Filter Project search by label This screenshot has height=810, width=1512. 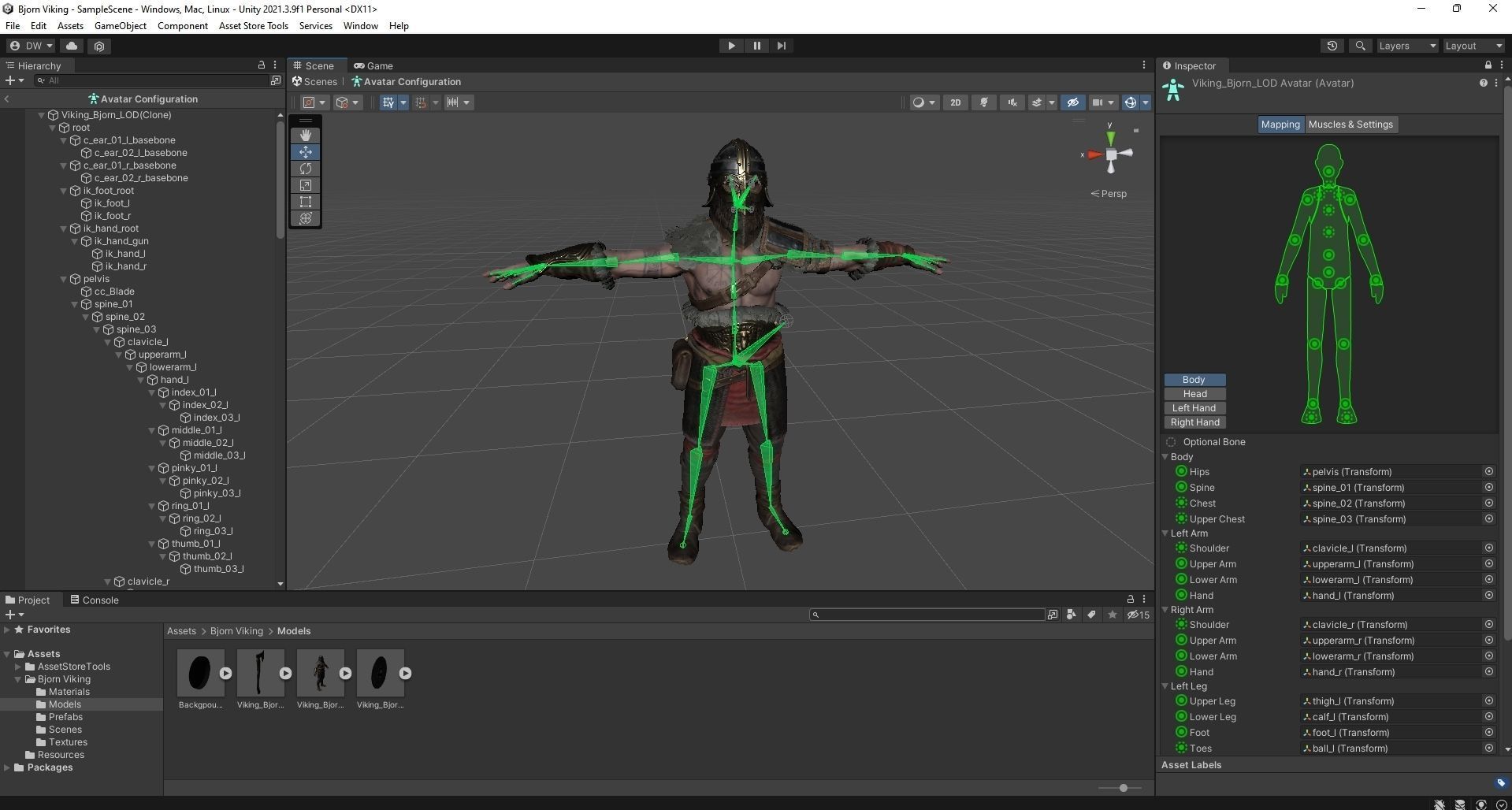1091,615
